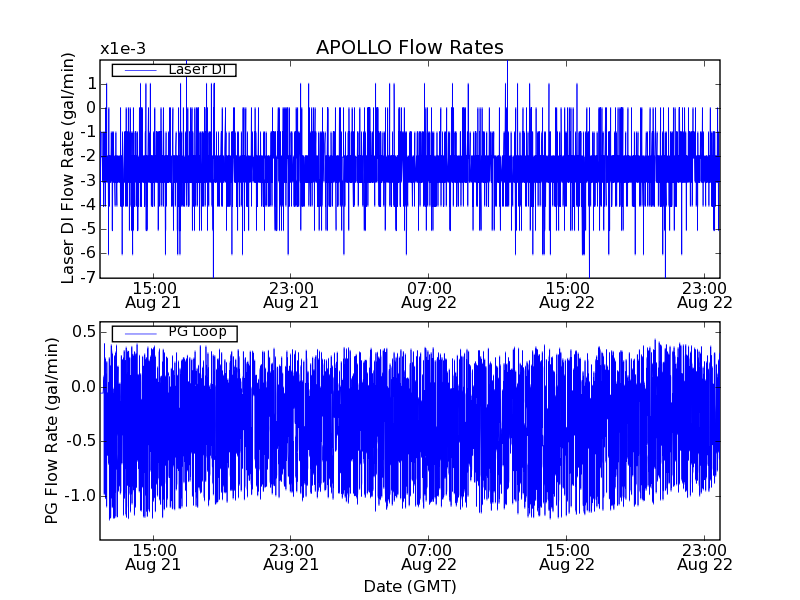The height and width of the screenshot is (600, 800).
Task: Click the 'Laser DI' legend entry
Action: (x=174, y=69)
